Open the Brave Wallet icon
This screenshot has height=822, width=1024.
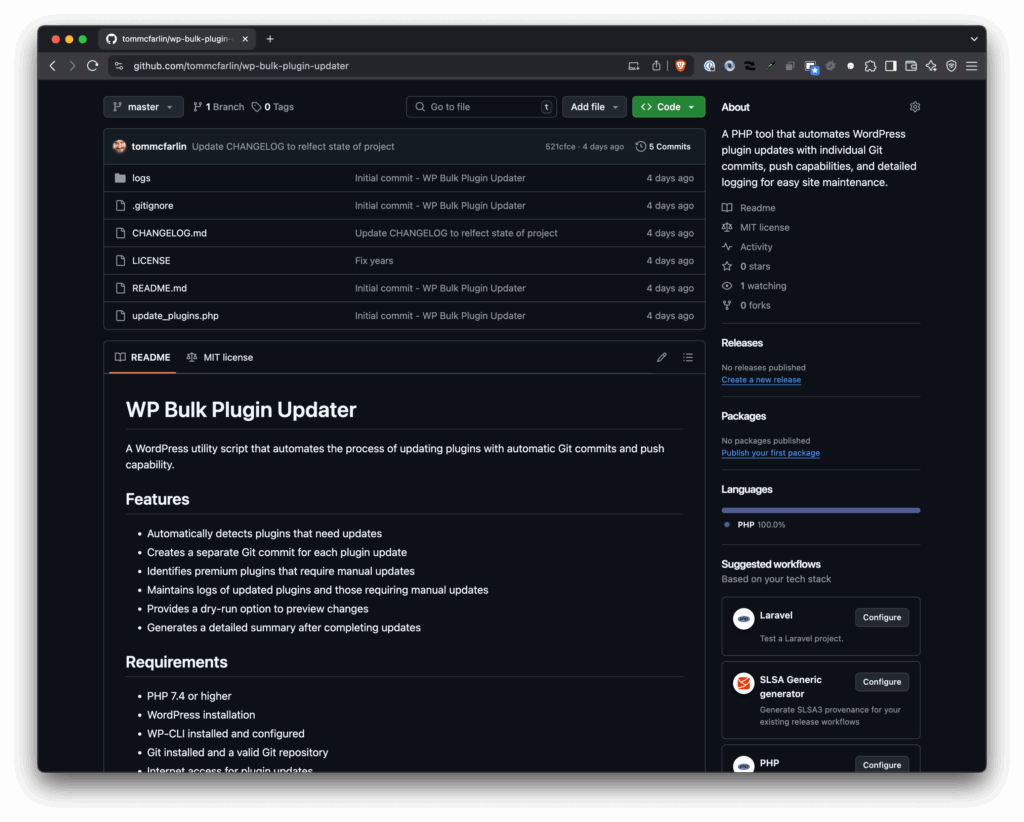tap(911, 66)
